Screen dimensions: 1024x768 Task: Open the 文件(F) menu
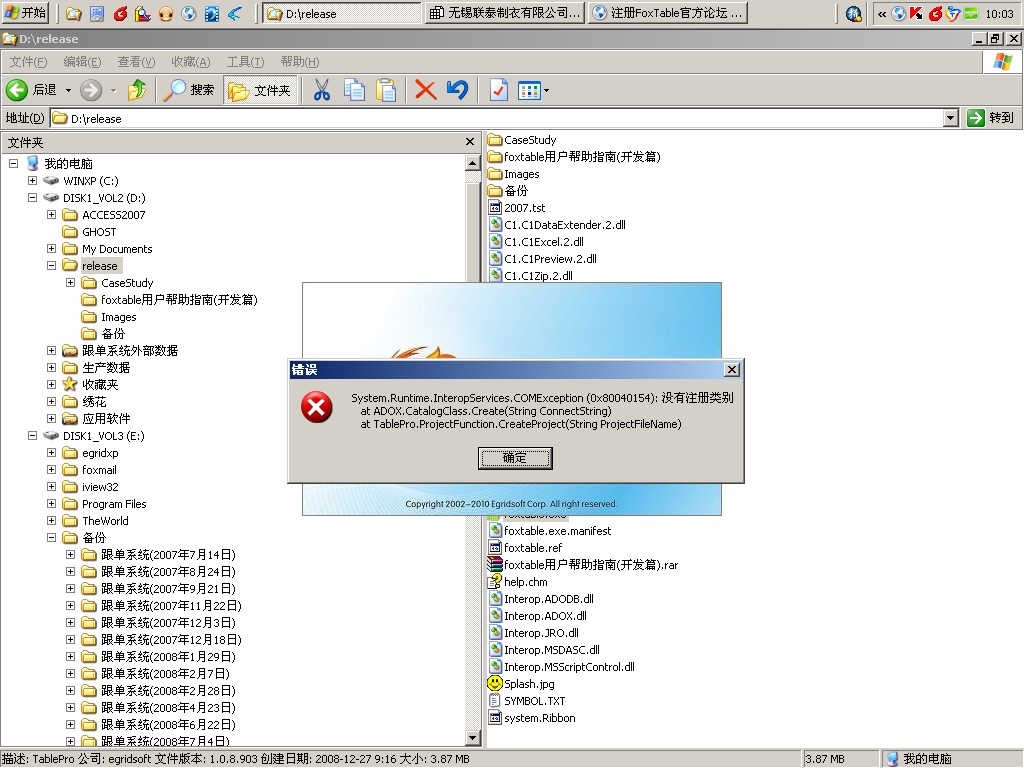click(x=28, y=62)
